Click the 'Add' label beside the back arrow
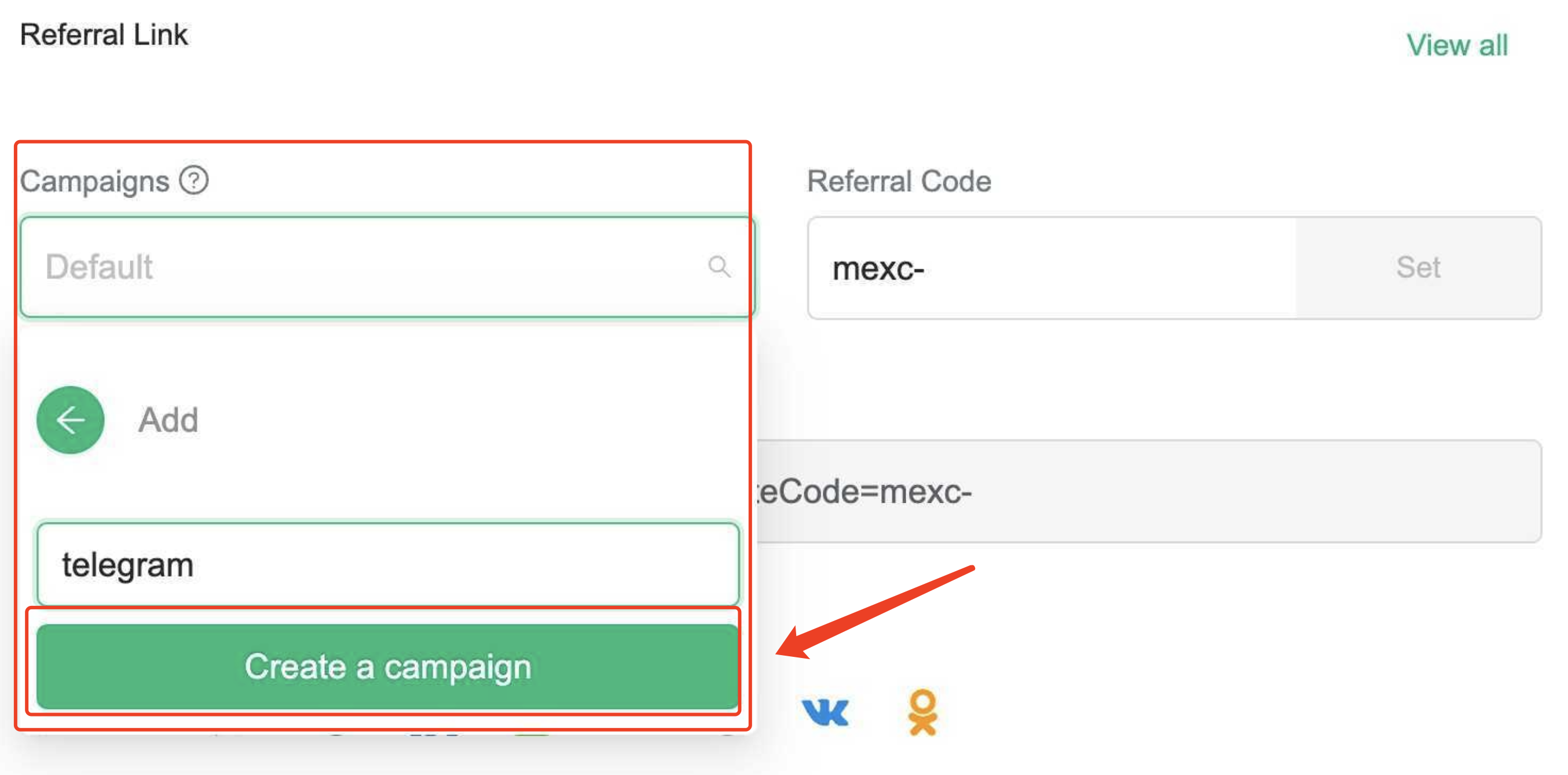This screenshot has width=1568, height=775. 168,420
